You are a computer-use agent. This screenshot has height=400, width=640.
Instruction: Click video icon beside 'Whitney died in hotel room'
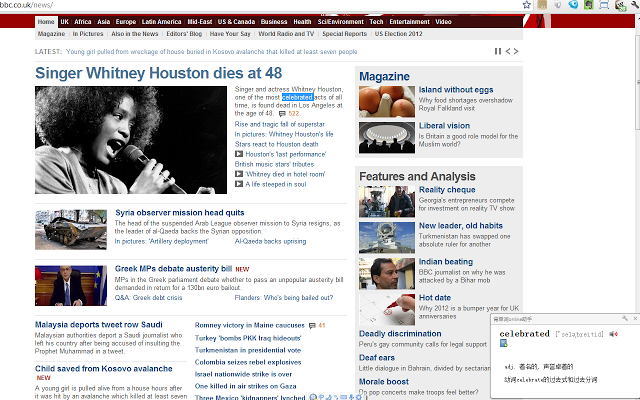point(239,174)
